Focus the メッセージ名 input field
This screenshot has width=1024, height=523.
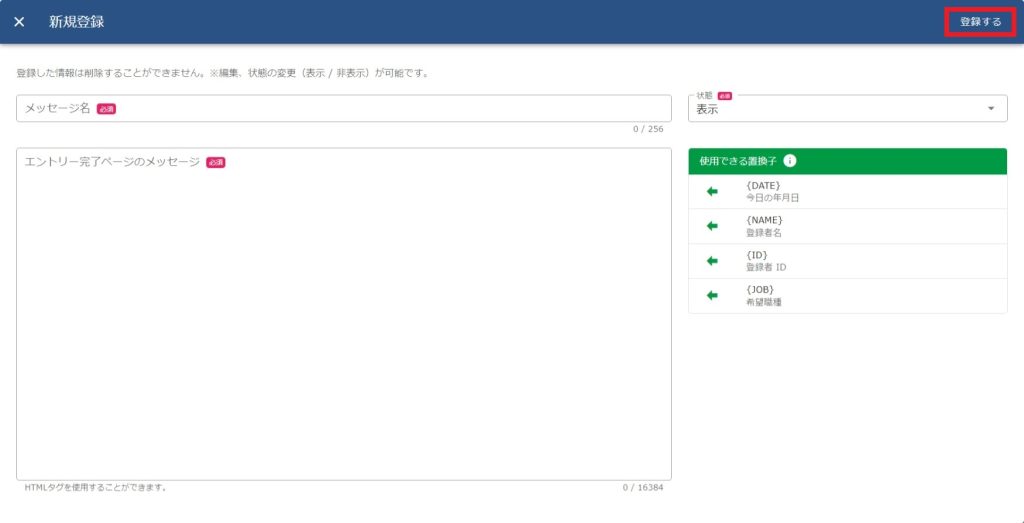[x=343, y=108]
